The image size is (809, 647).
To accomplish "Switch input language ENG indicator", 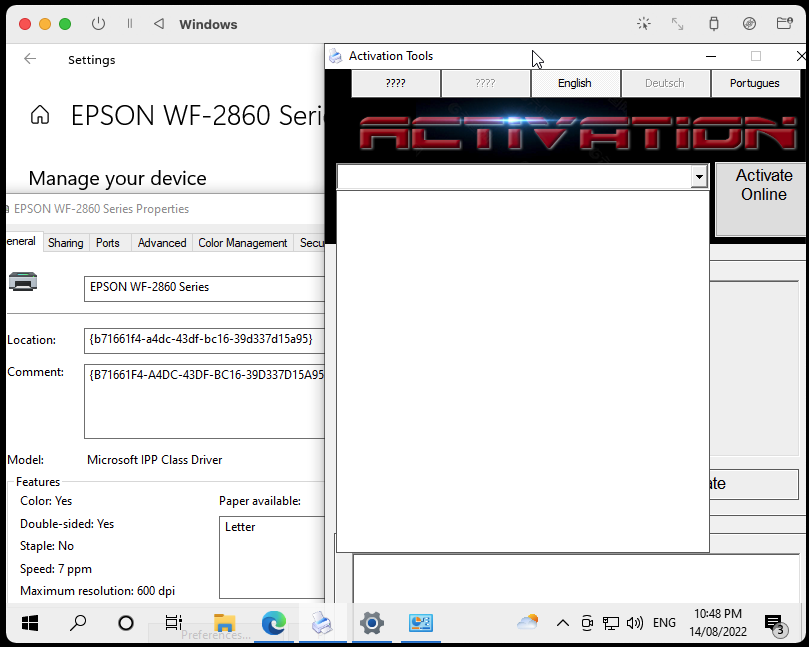I will click(664, 623).
